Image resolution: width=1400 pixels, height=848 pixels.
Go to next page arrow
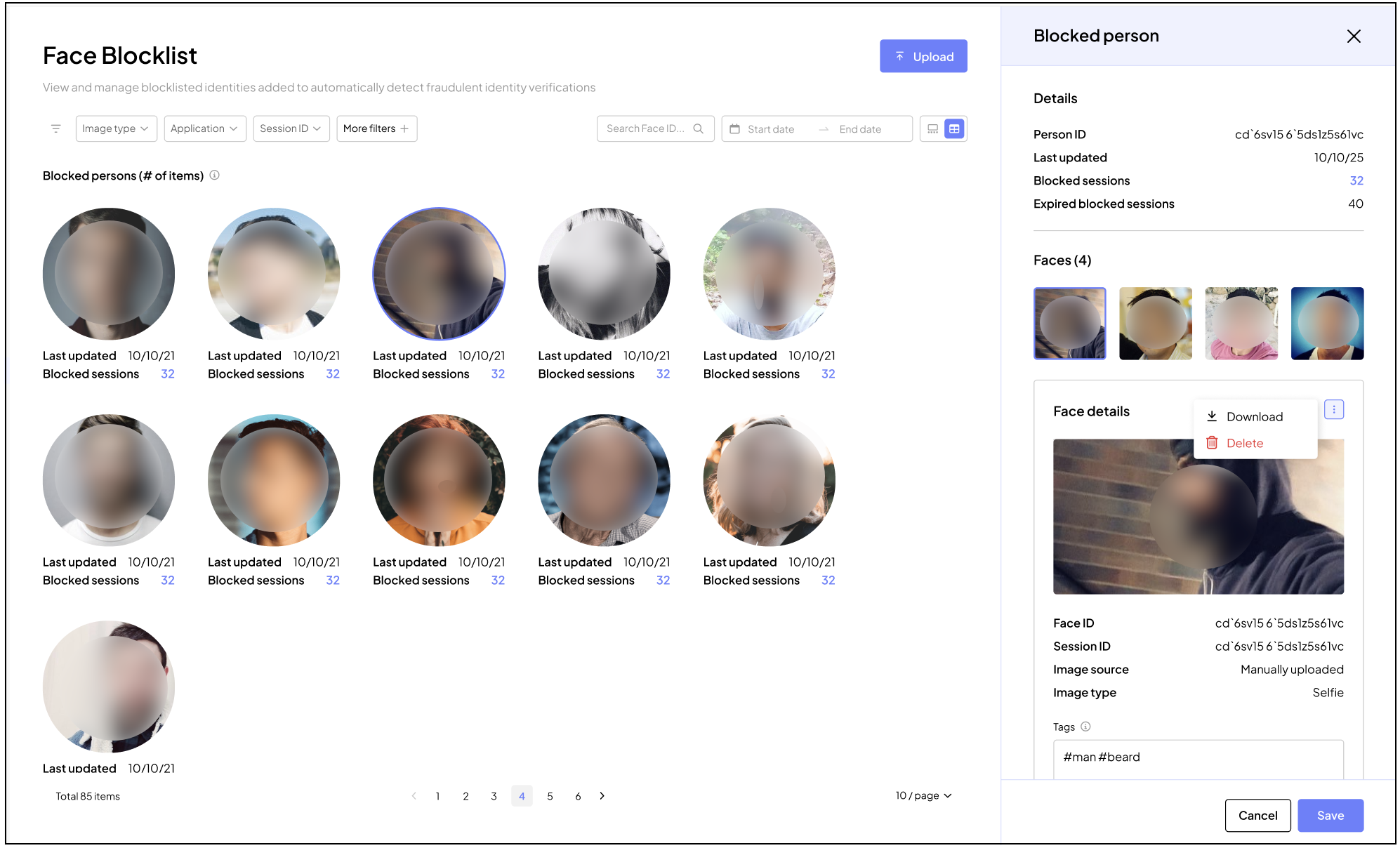[602, 796]
